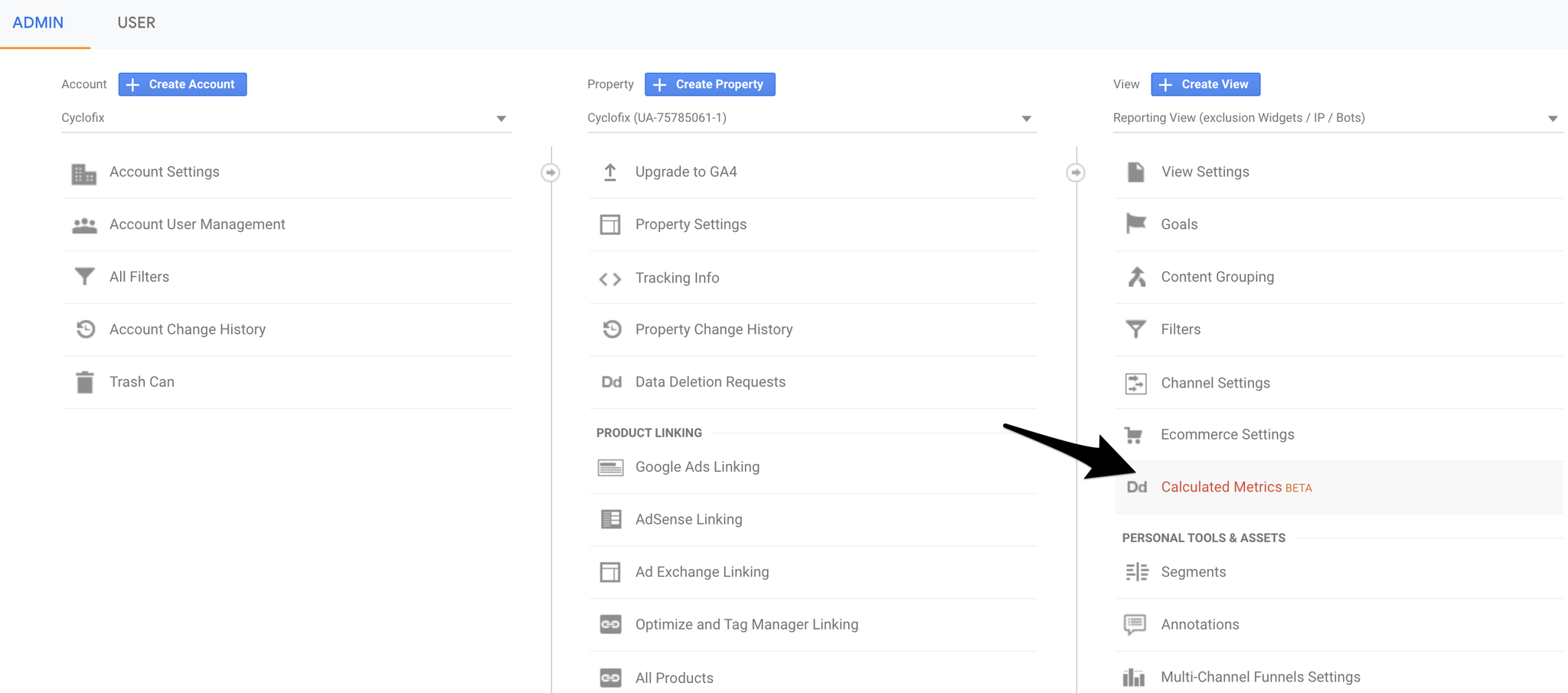Click the Multi-Channel Funnels Settings bar icon
The image size is (1568, 693).
1134,677
